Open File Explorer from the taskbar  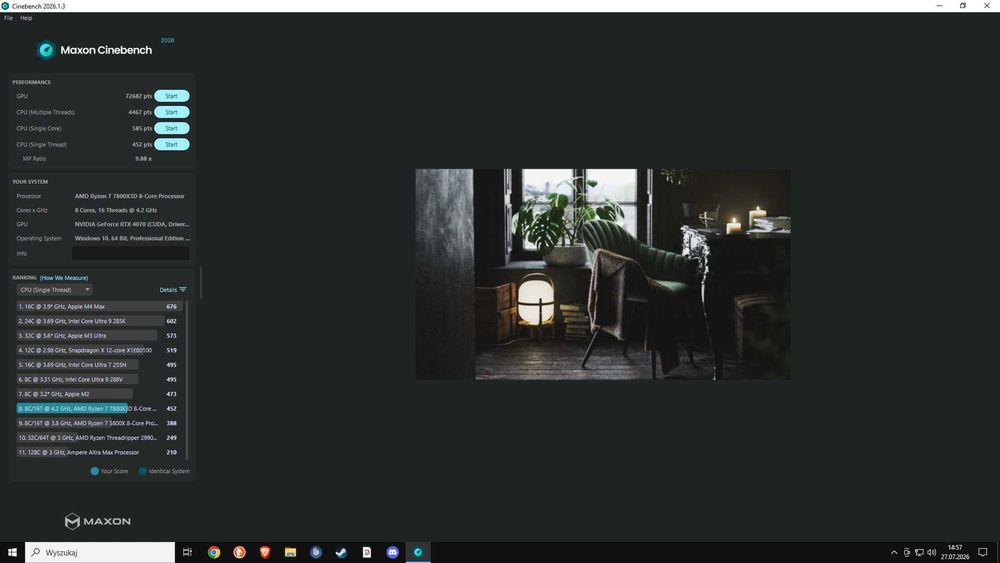[x=290, y=552]
